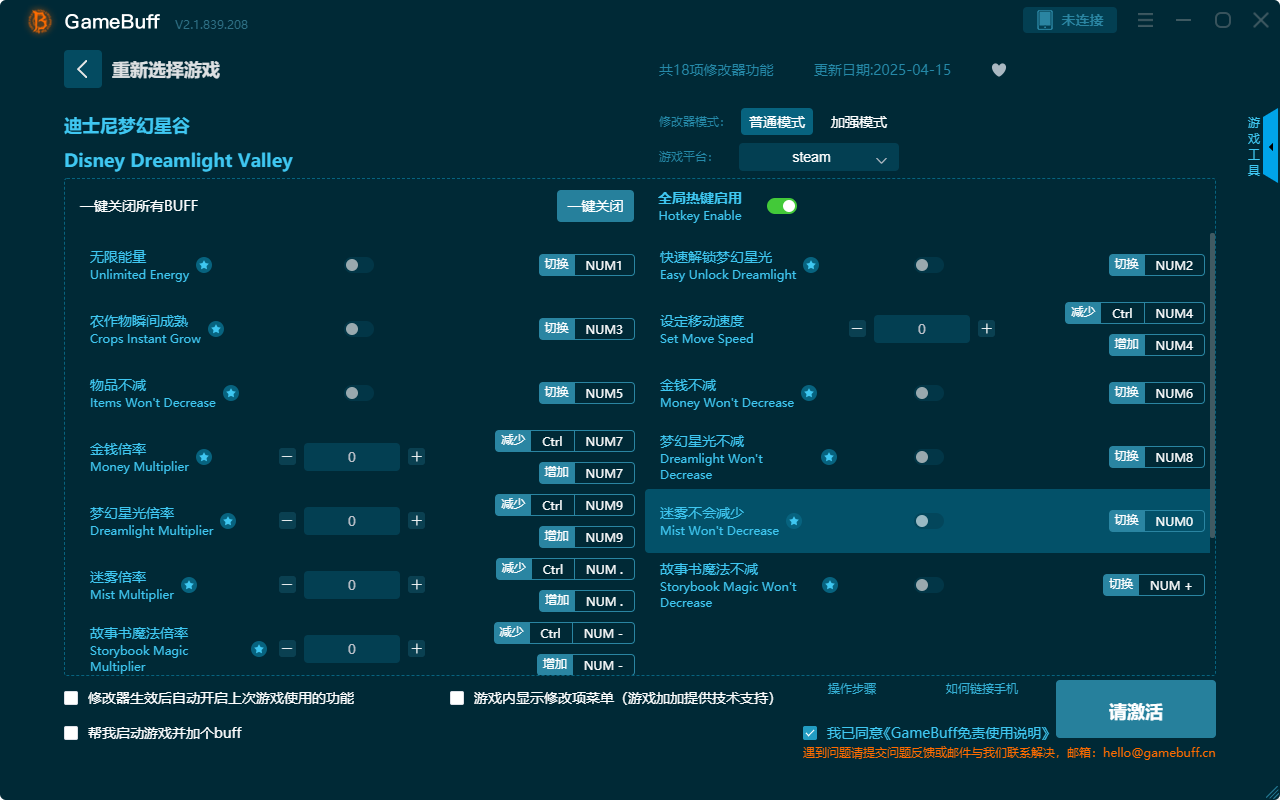Click the star badge beside Dreamlight Multiplier
This screenshot has height=800, width=1280.
228,521
